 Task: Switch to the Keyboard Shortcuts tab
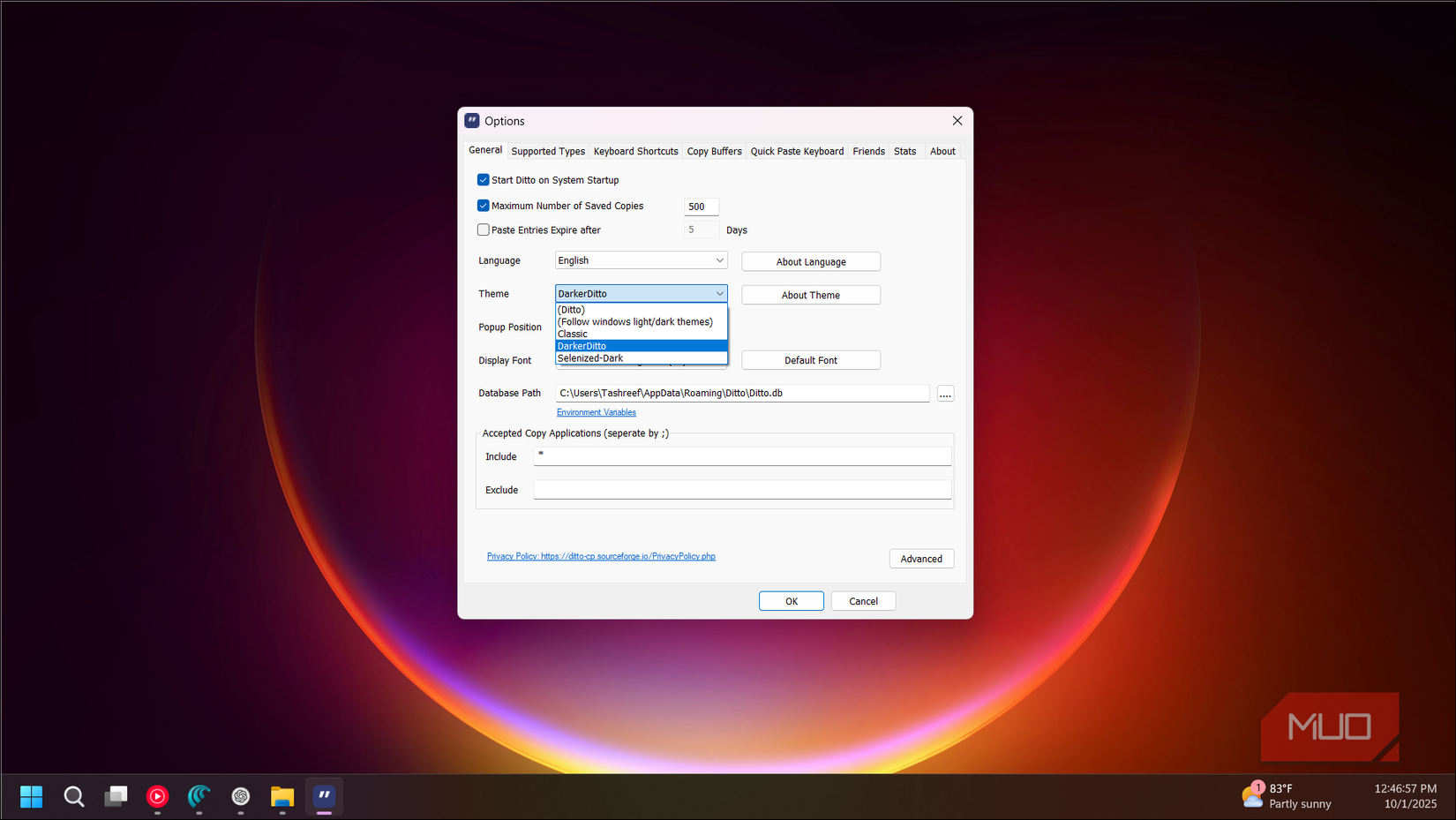click(635, 151)
